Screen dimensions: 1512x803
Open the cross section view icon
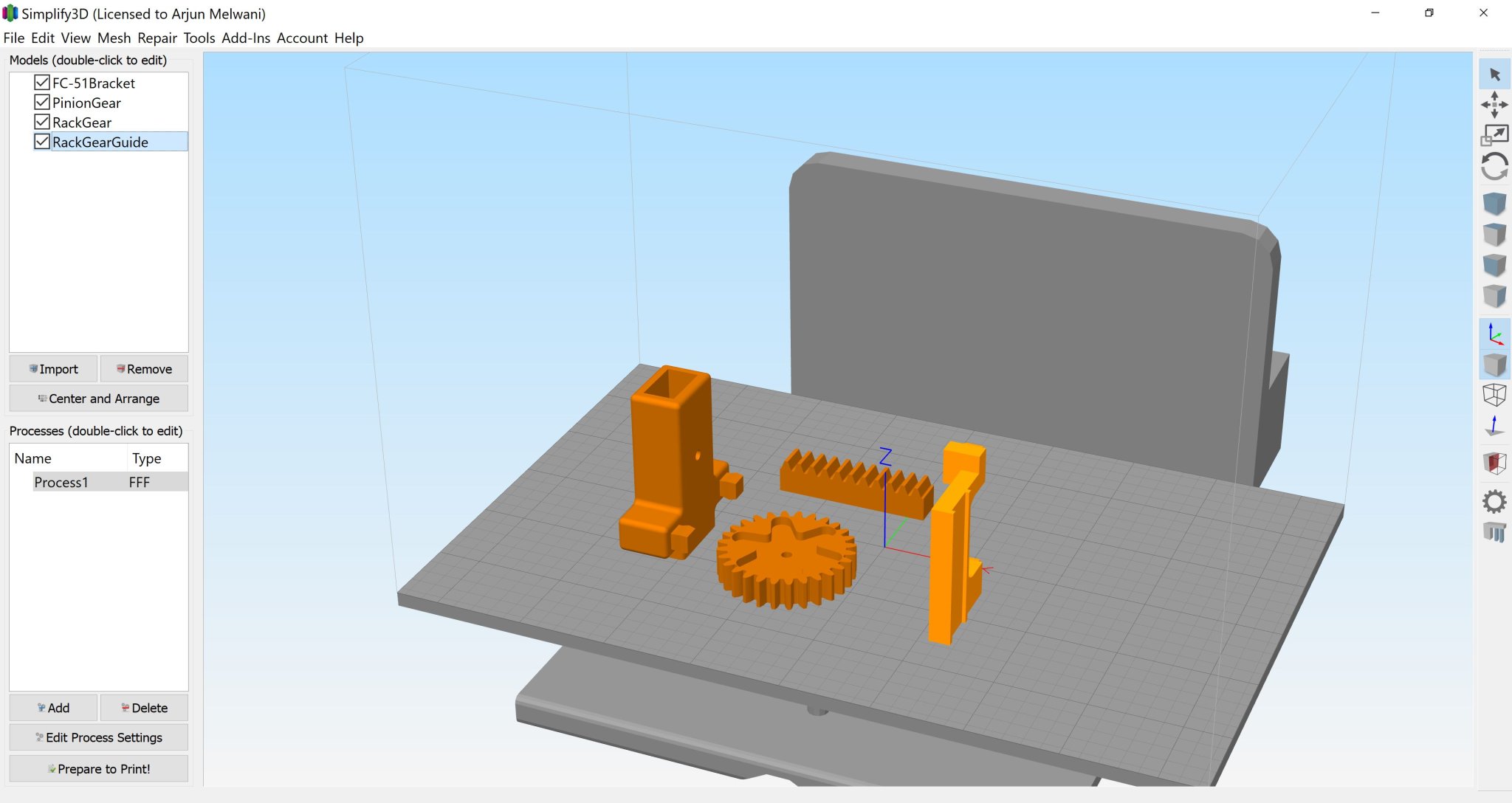pyautogui.click(x=1494, y=463)
